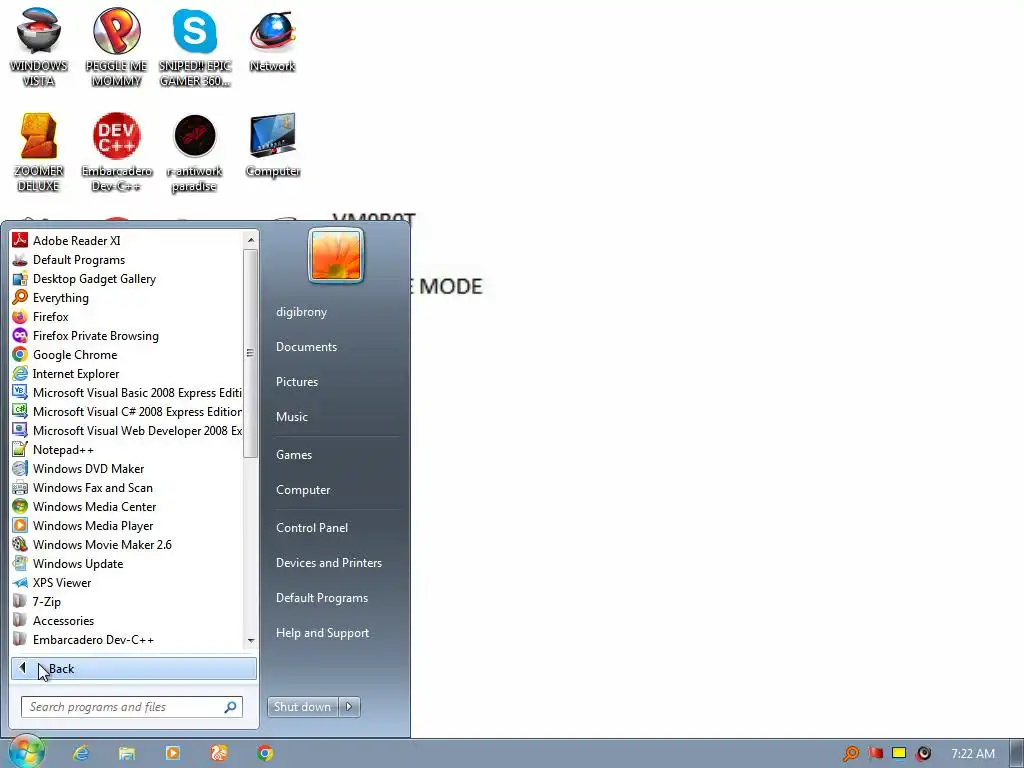Open Internet Explorer from the taskbar
Viewport: 1024px width, 768px height.
click(82, 753)
